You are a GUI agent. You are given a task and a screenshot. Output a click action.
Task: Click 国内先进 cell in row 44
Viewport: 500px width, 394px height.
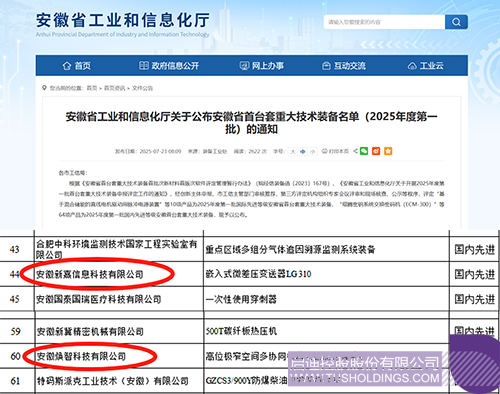coord(474,274)
